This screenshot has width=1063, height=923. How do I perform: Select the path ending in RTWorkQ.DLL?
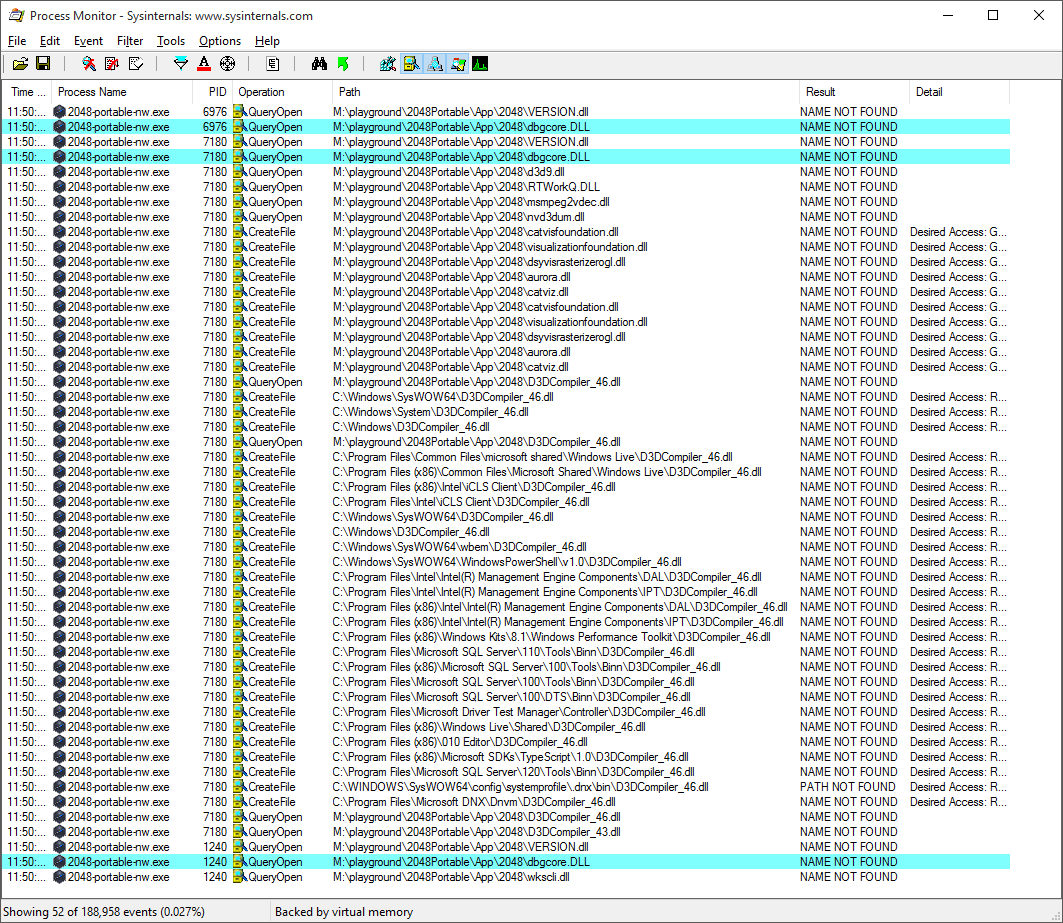[466, 186]
